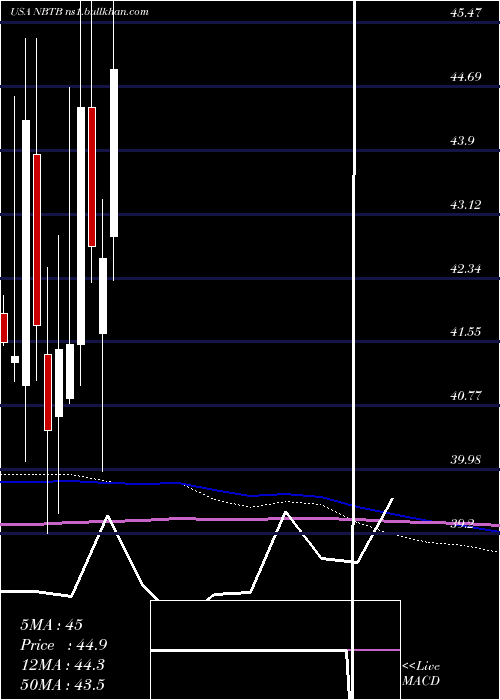
Task: Click the 43.12 price axis label
Action: pyautogui.click(x=466, y=205)
